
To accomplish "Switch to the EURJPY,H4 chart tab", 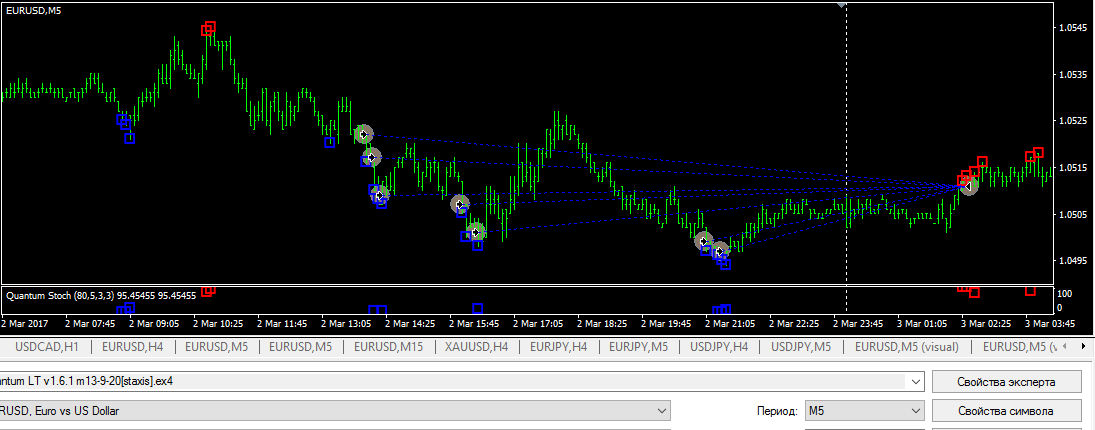I will (x=561, y=346).
